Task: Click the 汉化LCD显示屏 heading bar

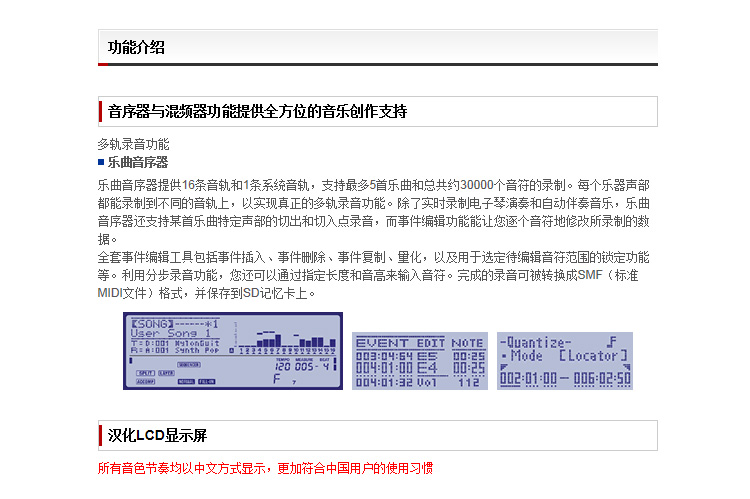Action: point(378,435)
